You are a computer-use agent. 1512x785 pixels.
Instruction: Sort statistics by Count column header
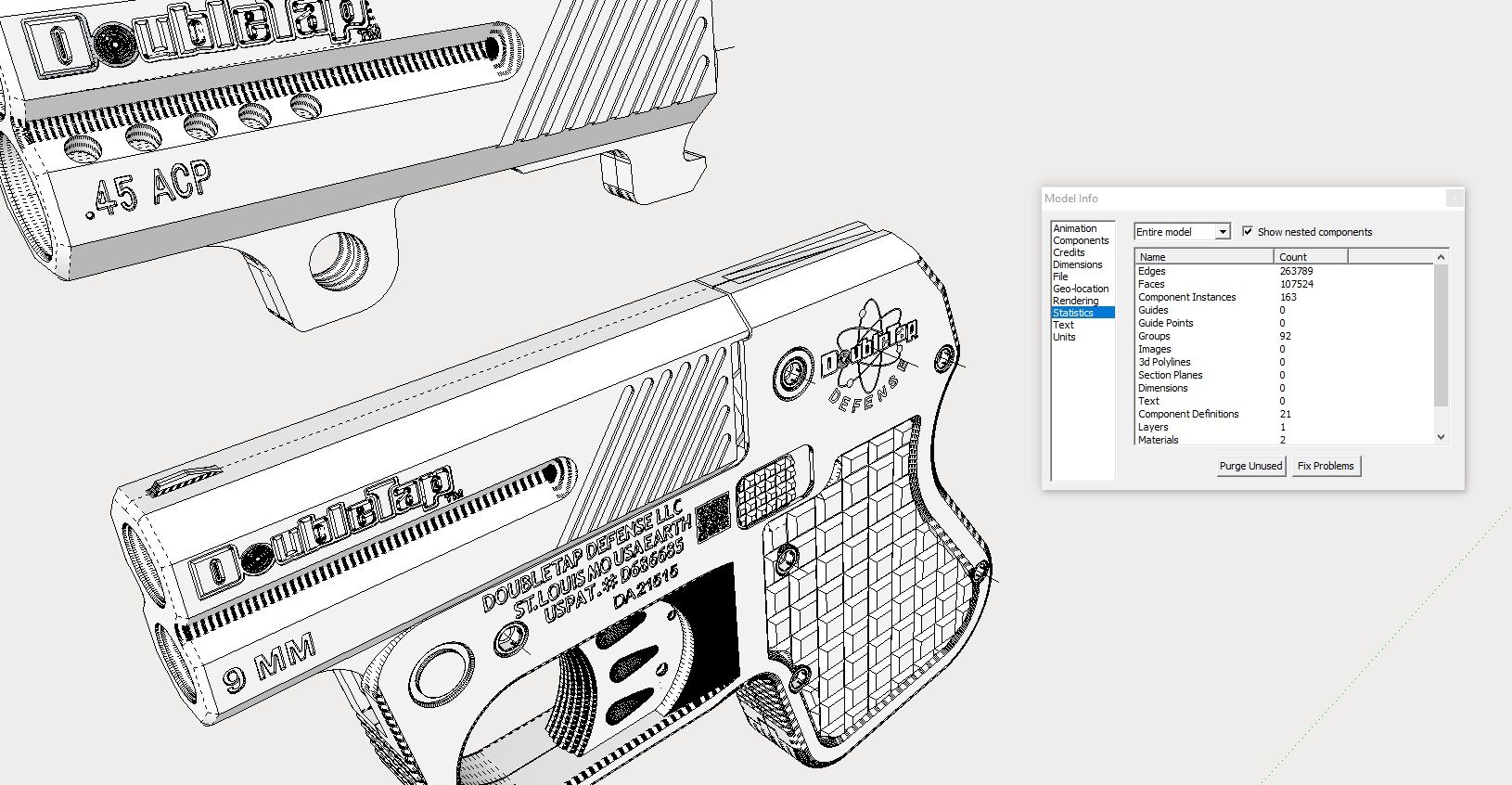coord(1311,257)
